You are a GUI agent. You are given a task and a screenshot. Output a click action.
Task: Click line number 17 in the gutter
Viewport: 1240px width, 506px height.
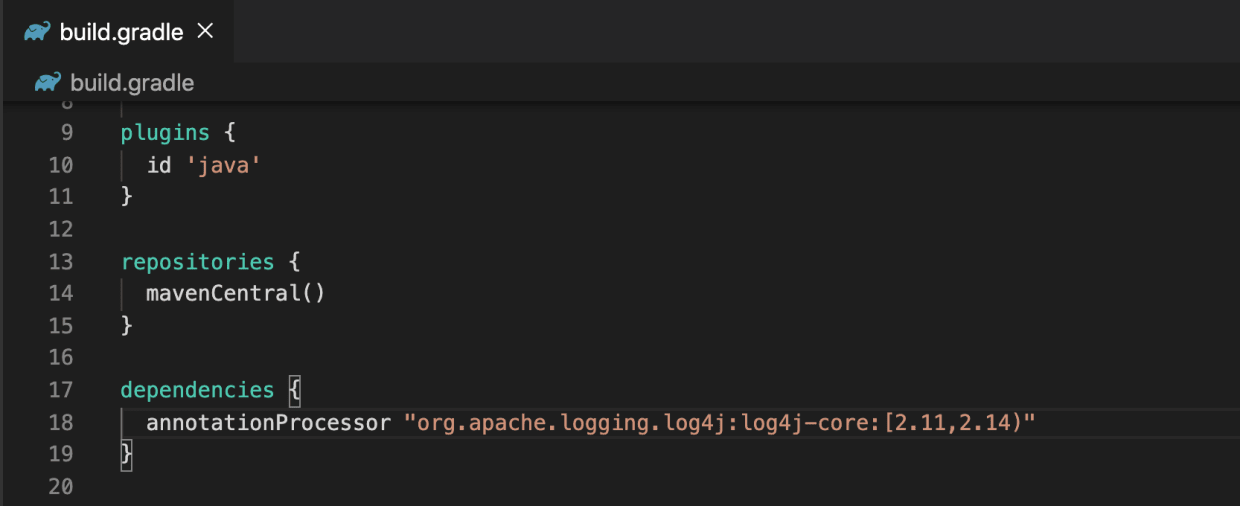(x=60, y=390)
